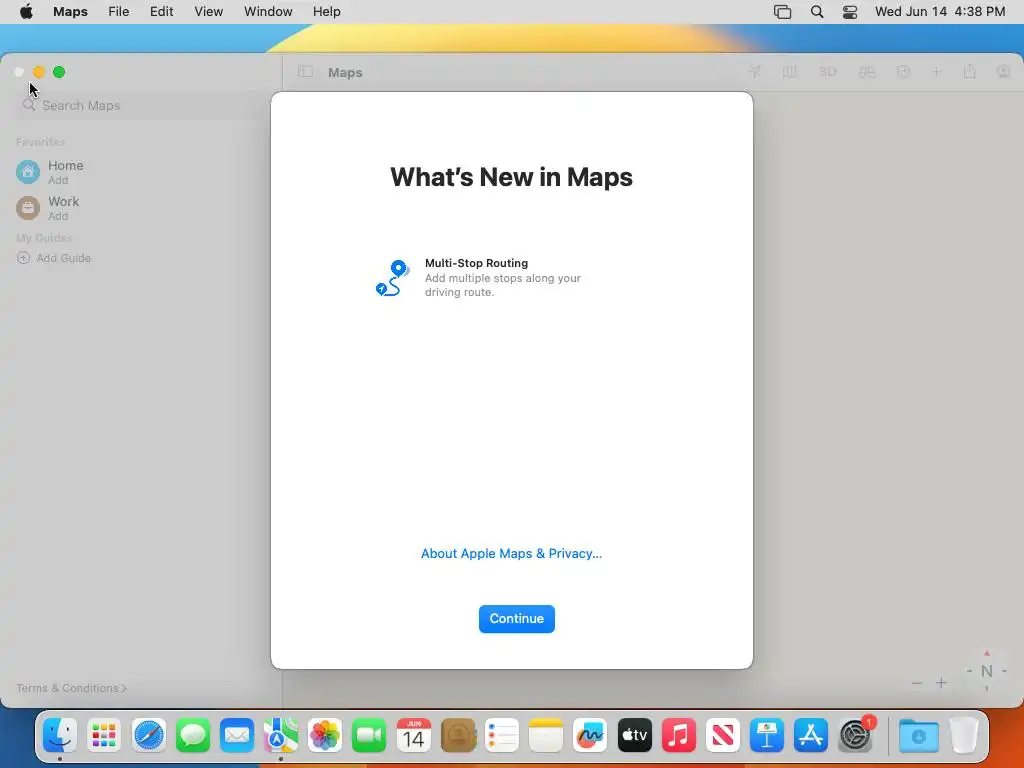Click the current location arrow icon
The image size is (1024, 768).
[754, 72]
